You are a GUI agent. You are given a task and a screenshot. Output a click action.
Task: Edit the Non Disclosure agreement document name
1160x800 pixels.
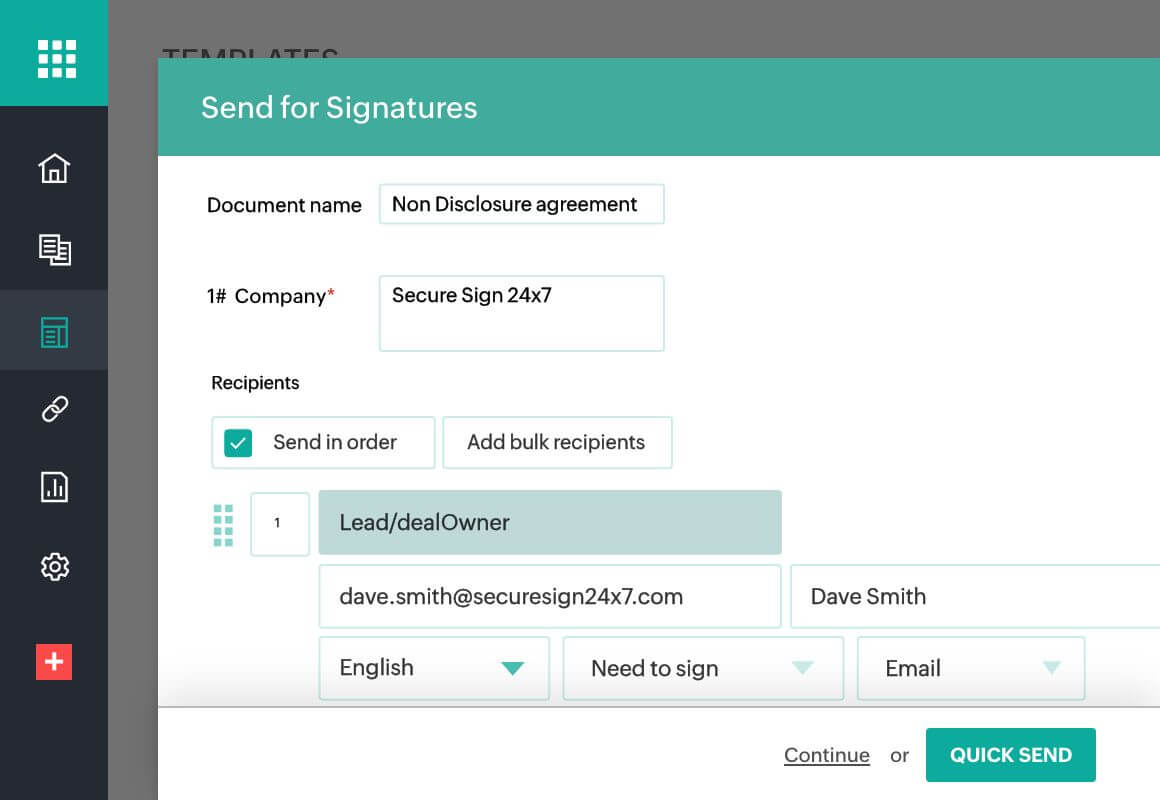(521, 204)
